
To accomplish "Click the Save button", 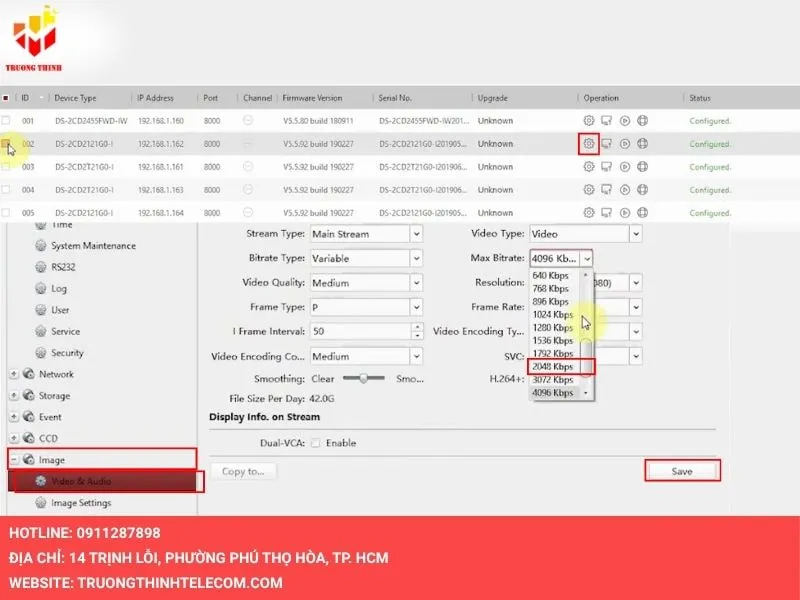I will point(682,470).
